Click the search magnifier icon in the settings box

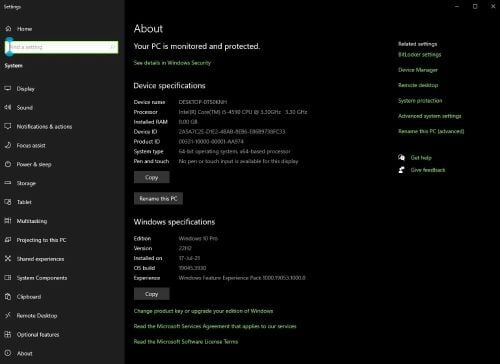pos(113,47)
